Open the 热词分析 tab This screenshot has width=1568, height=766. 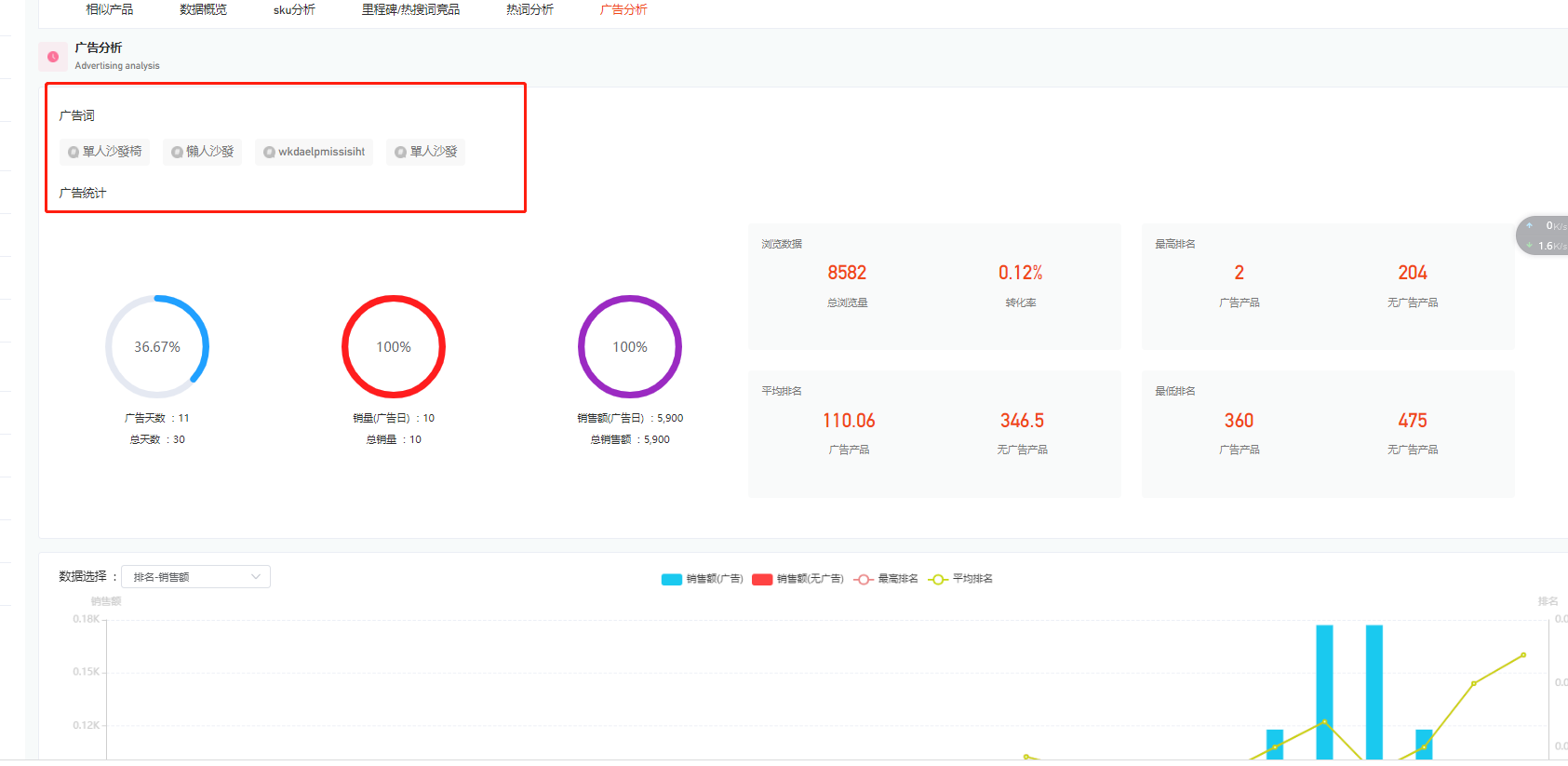tap(529, 9)
